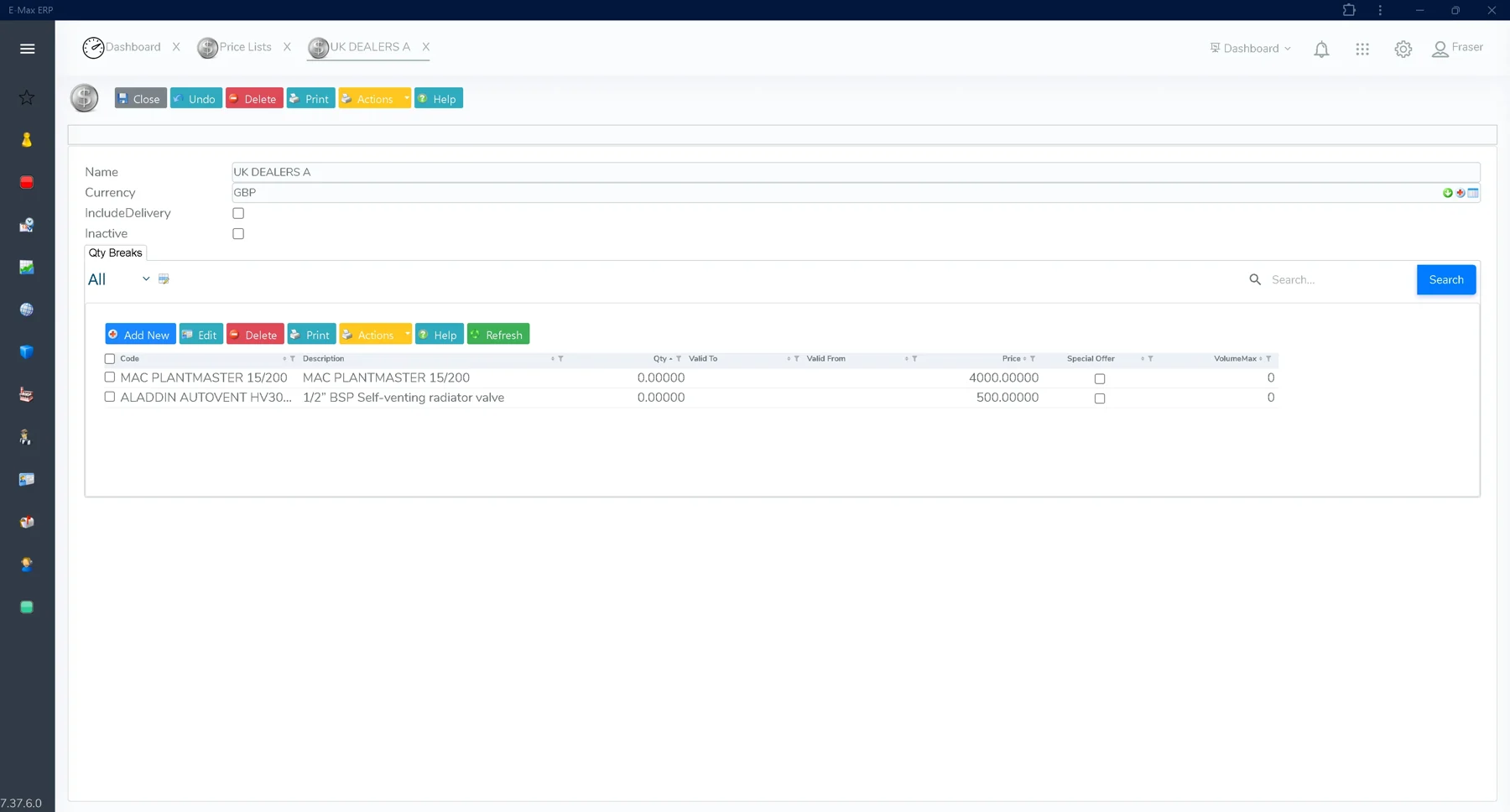
Task: Open the Fraser user profile
Action: point(1458,49)
